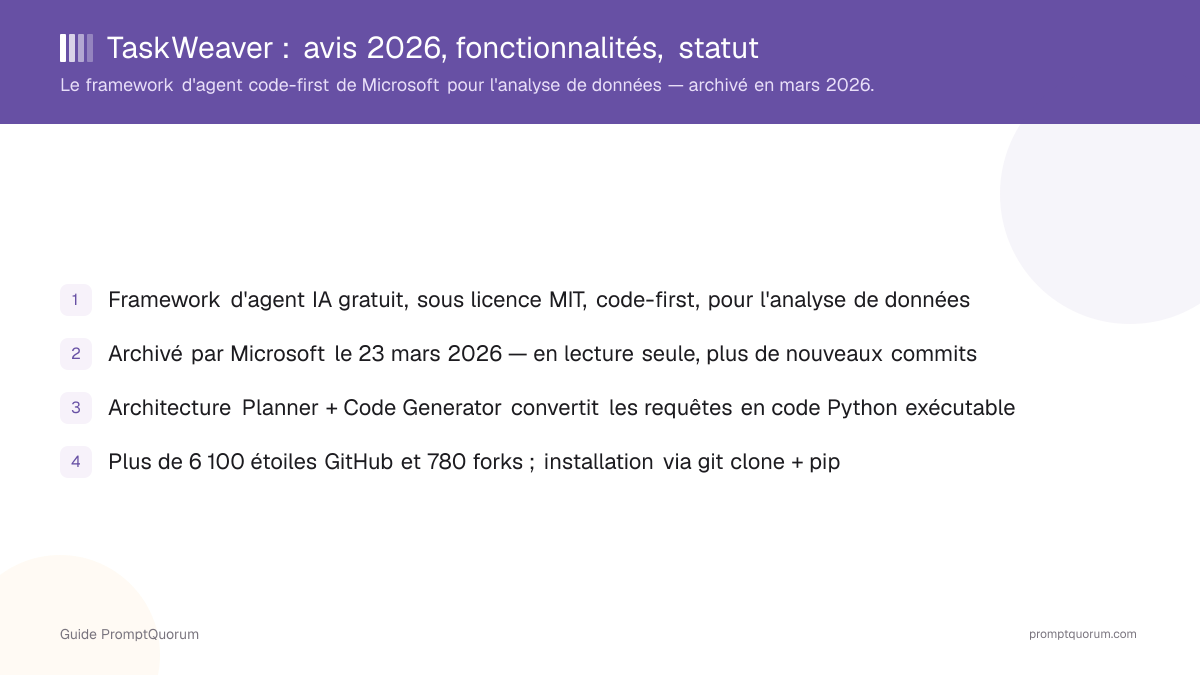Open the Guide PromptQuorum footer label

click(129, 634)
